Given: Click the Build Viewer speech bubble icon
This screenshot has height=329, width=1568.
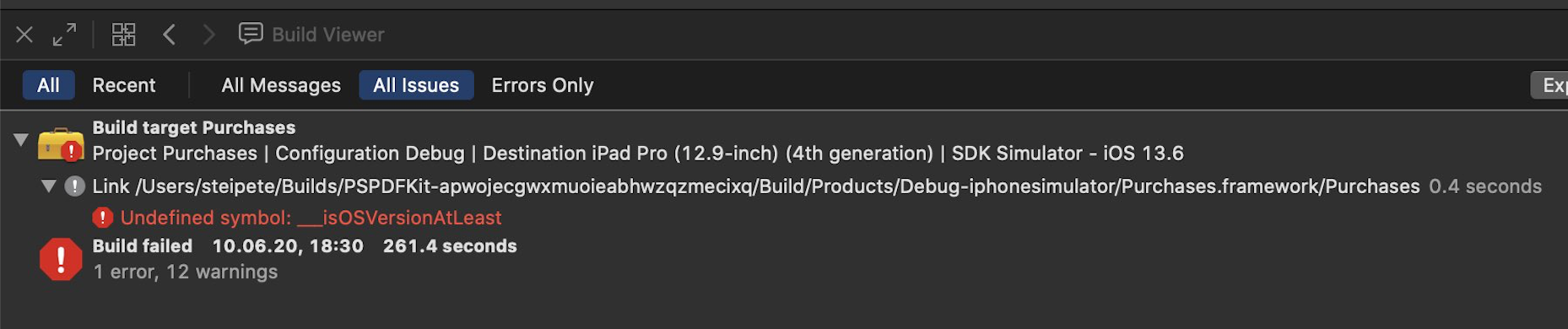Looking at the screenshot, I should [x=251, y=34].
